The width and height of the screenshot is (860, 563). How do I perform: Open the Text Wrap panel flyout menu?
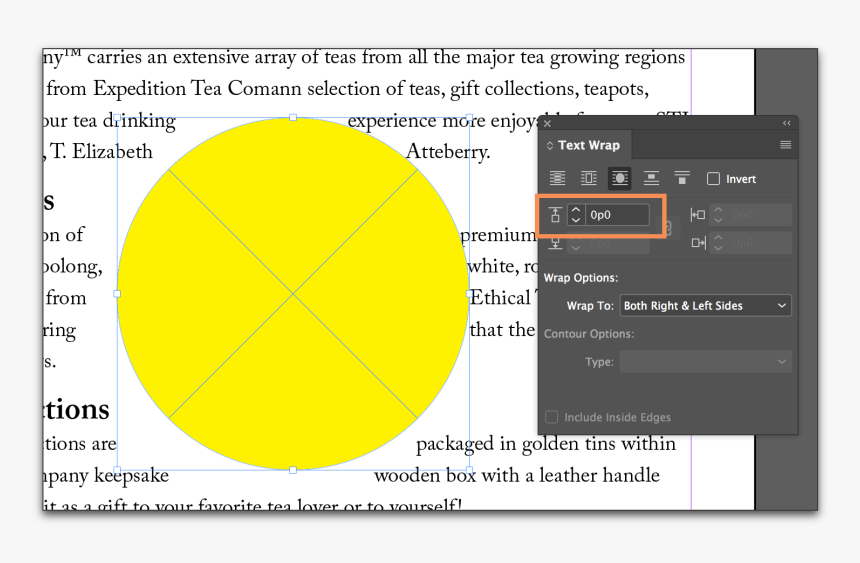pyautogui.click(x=785, y=145)
